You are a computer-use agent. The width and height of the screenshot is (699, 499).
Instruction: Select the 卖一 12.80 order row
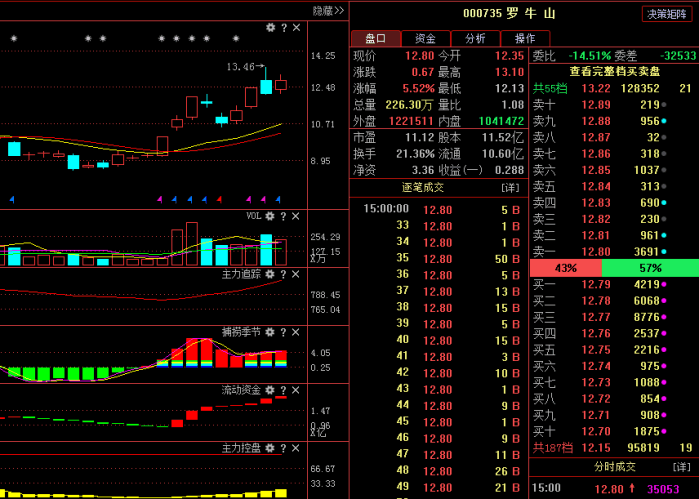coord(613,252)
